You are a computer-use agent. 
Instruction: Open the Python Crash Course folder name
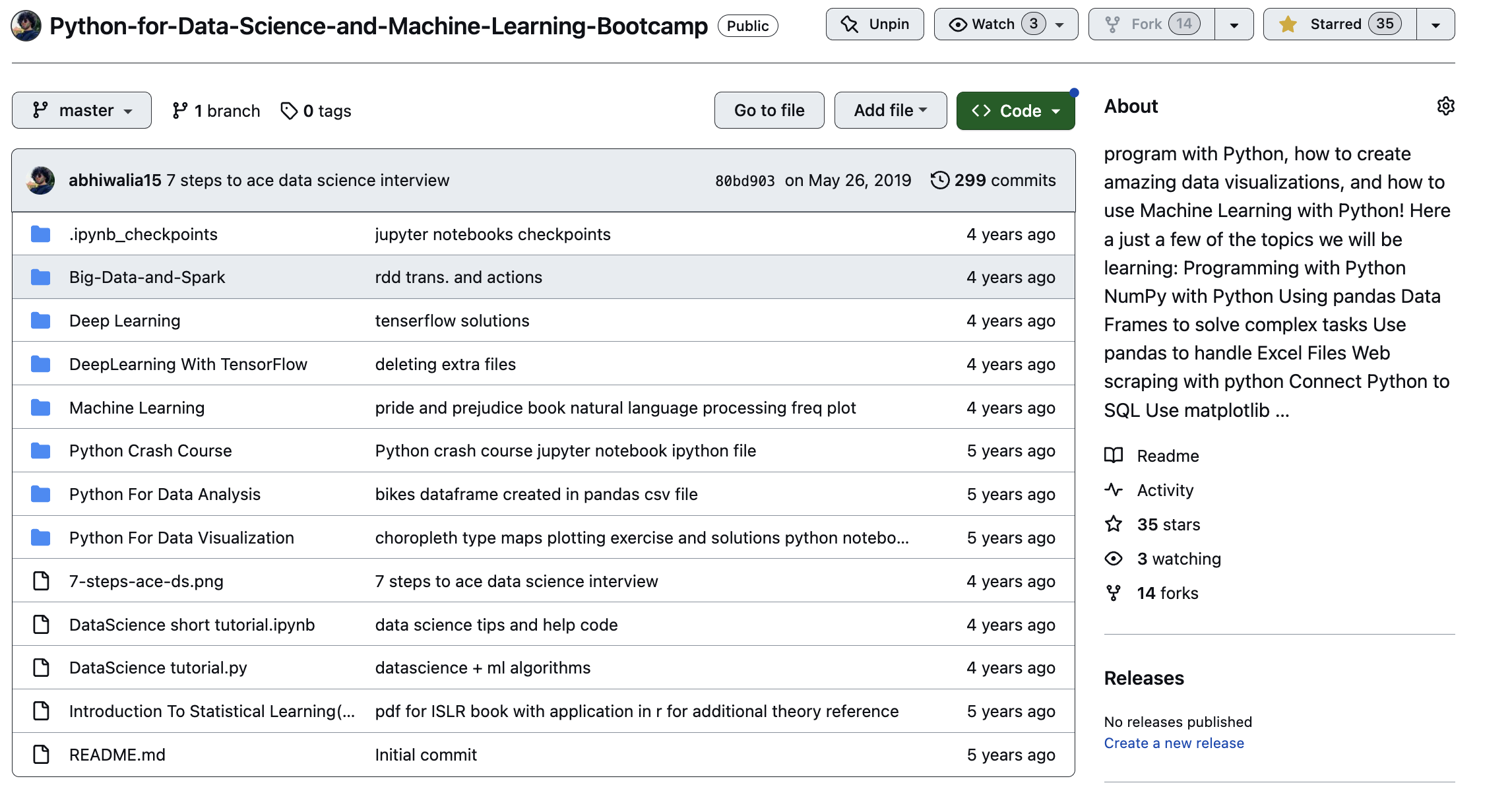click(150, 451)
